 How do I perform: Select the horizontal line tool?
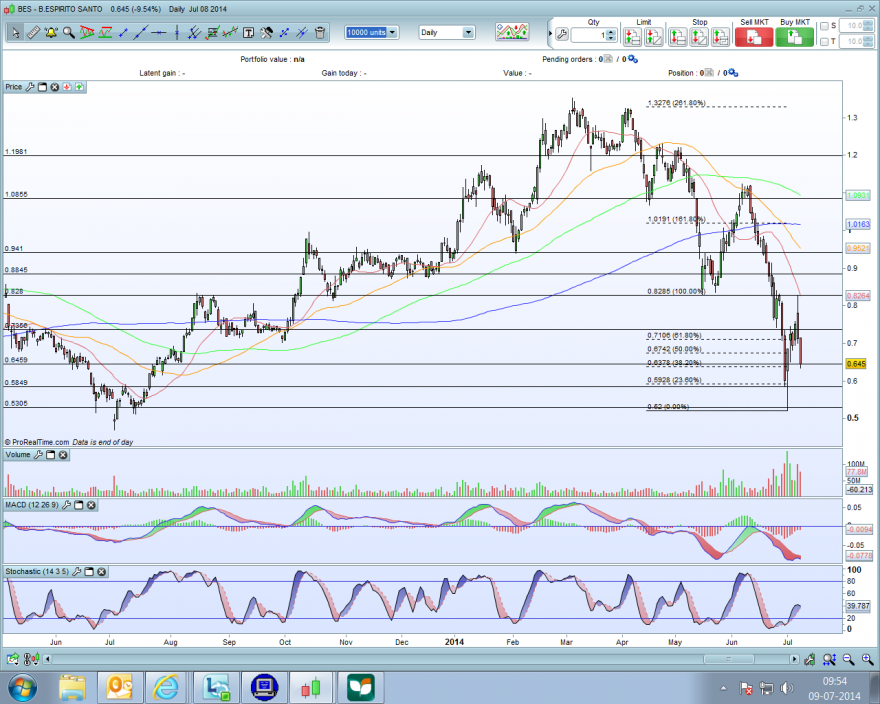click(159, 33)
